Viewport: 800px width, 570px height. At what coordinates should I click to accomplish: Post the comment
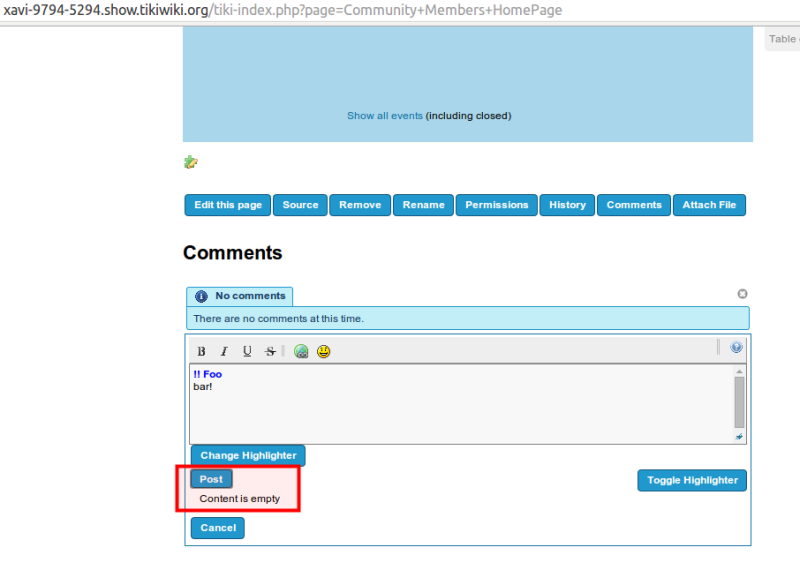[211, 479]
